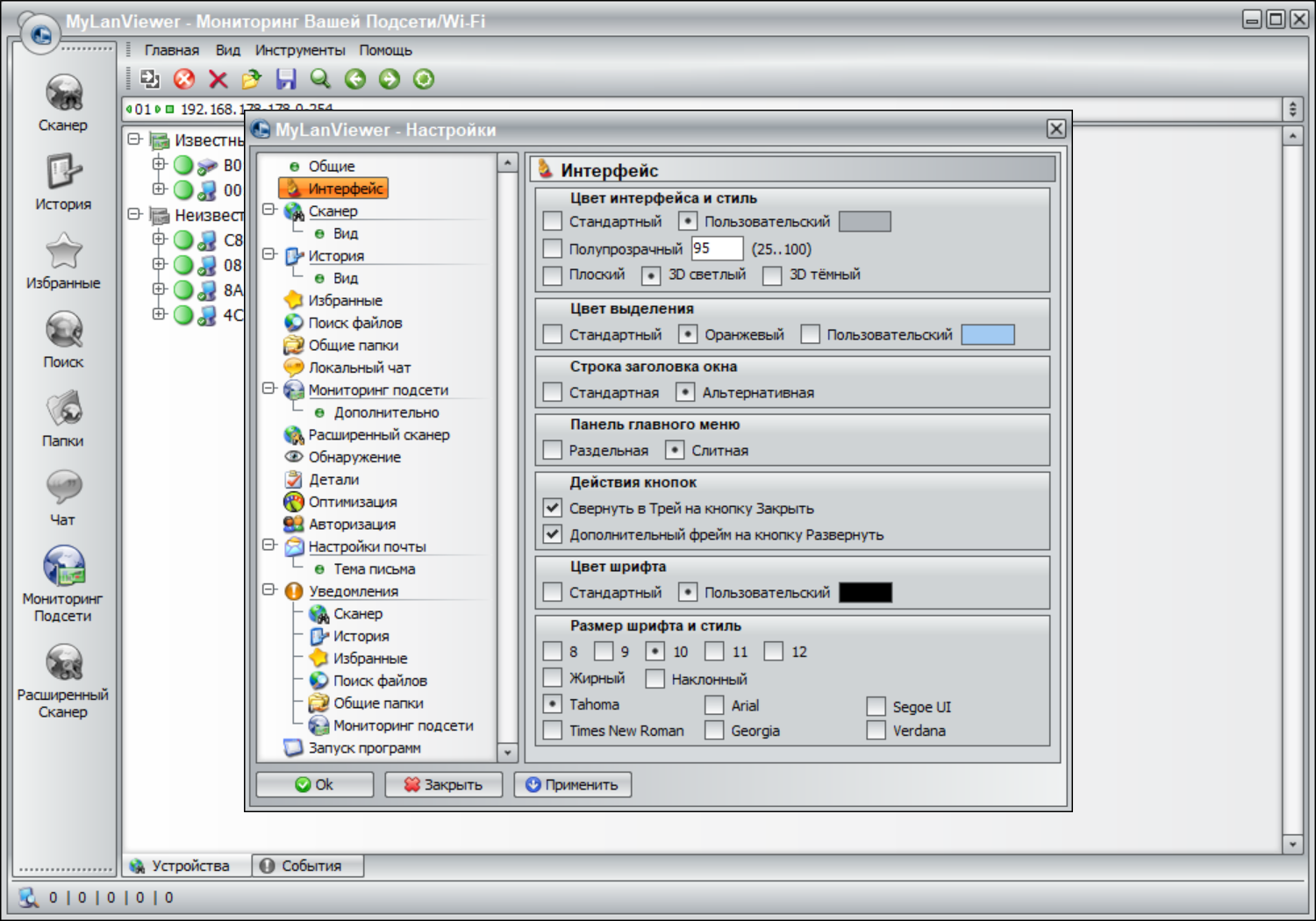Click the Ok button
This screenshot has height=921, width=1316.
[314, 784]
